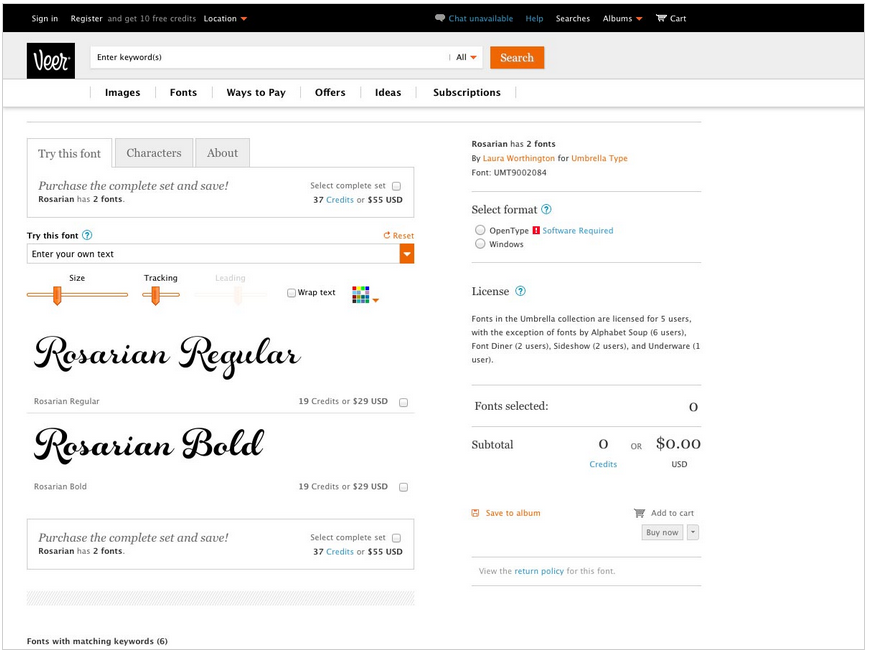The height and width of the screenshot is (655, 870).
Task: Open help icon beside Select format
Action: [x=547, y=209]
